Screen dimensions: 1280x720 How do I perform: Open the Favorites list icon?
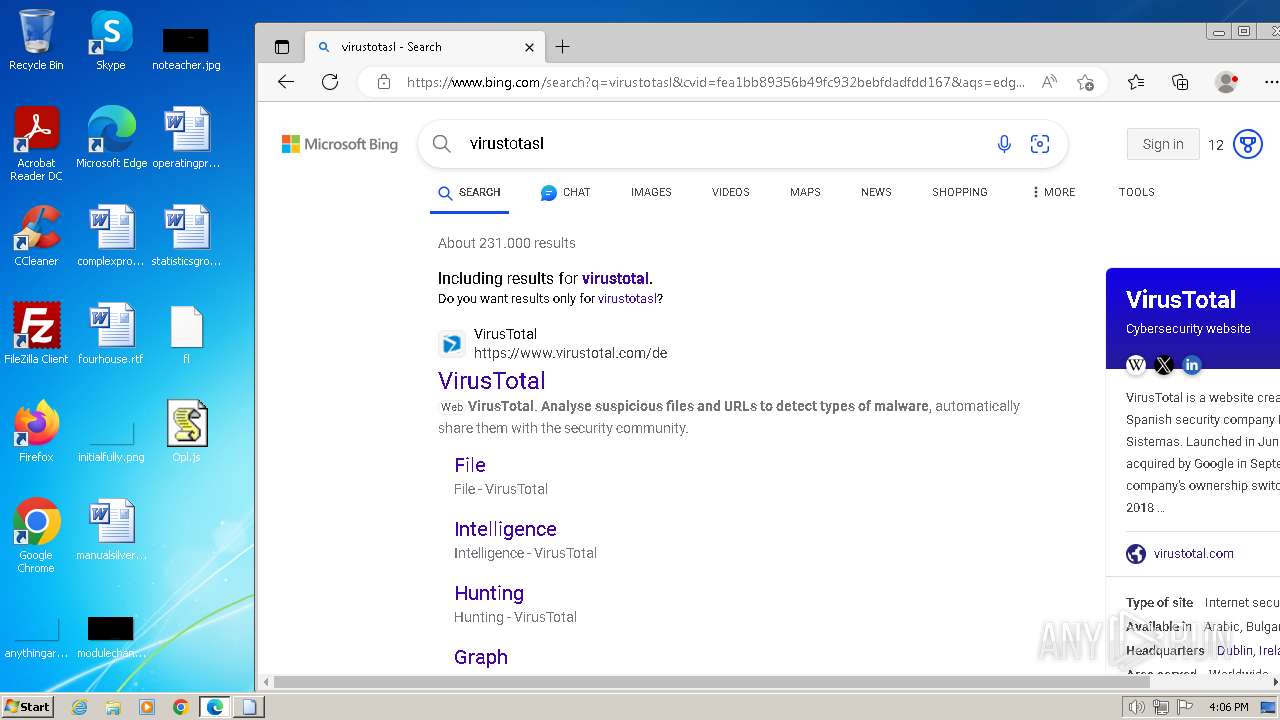point(1136,82)
